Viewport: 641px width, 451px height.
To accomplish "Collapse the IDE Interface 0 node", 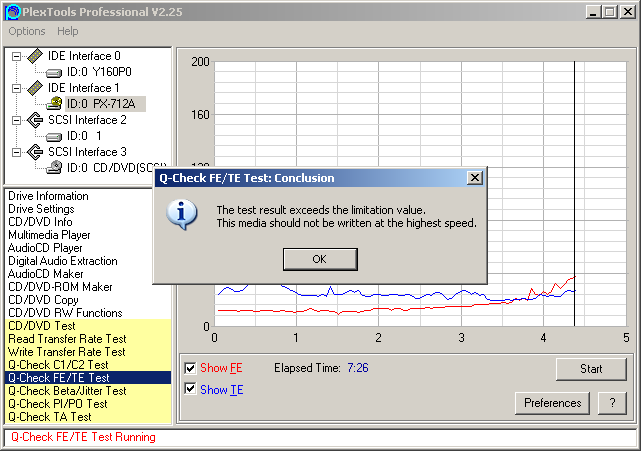I will [16, 56].
